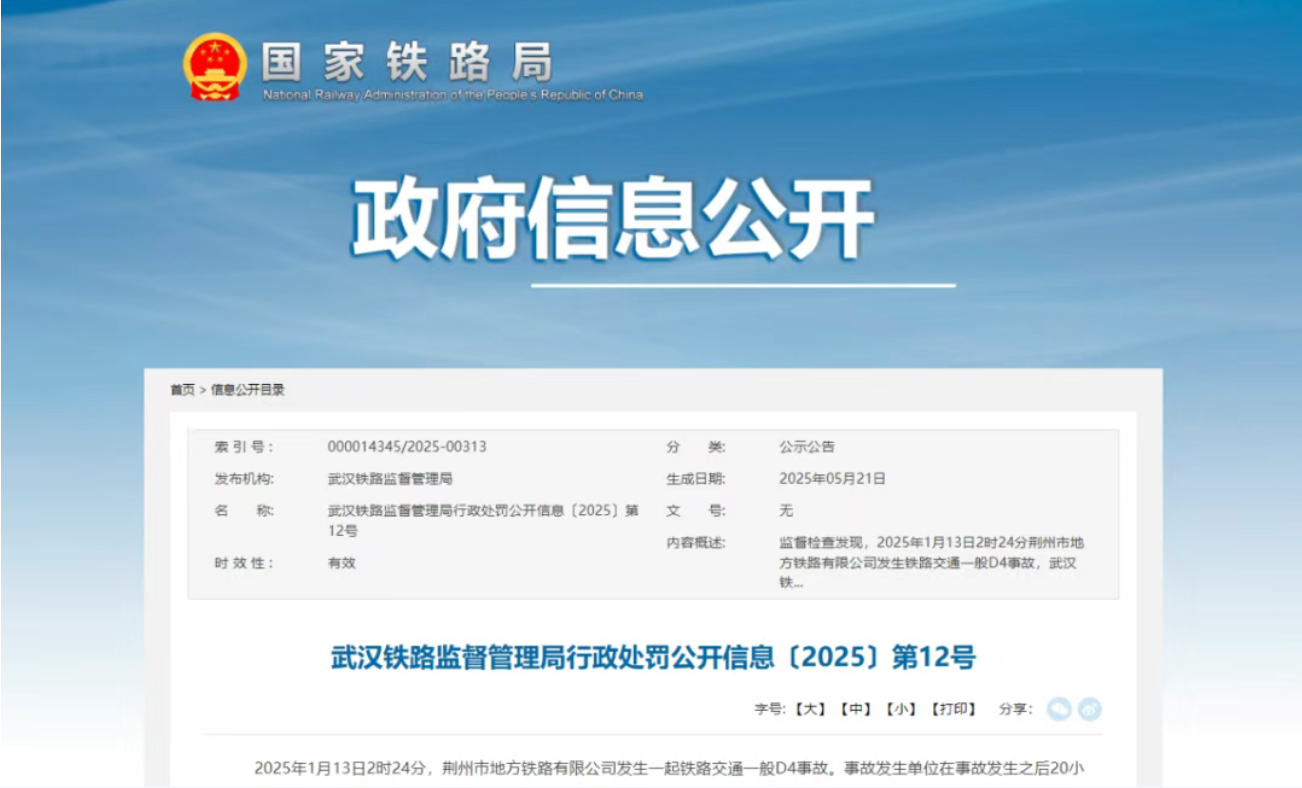Select the date 2025年05月21日

pos(832,479)
